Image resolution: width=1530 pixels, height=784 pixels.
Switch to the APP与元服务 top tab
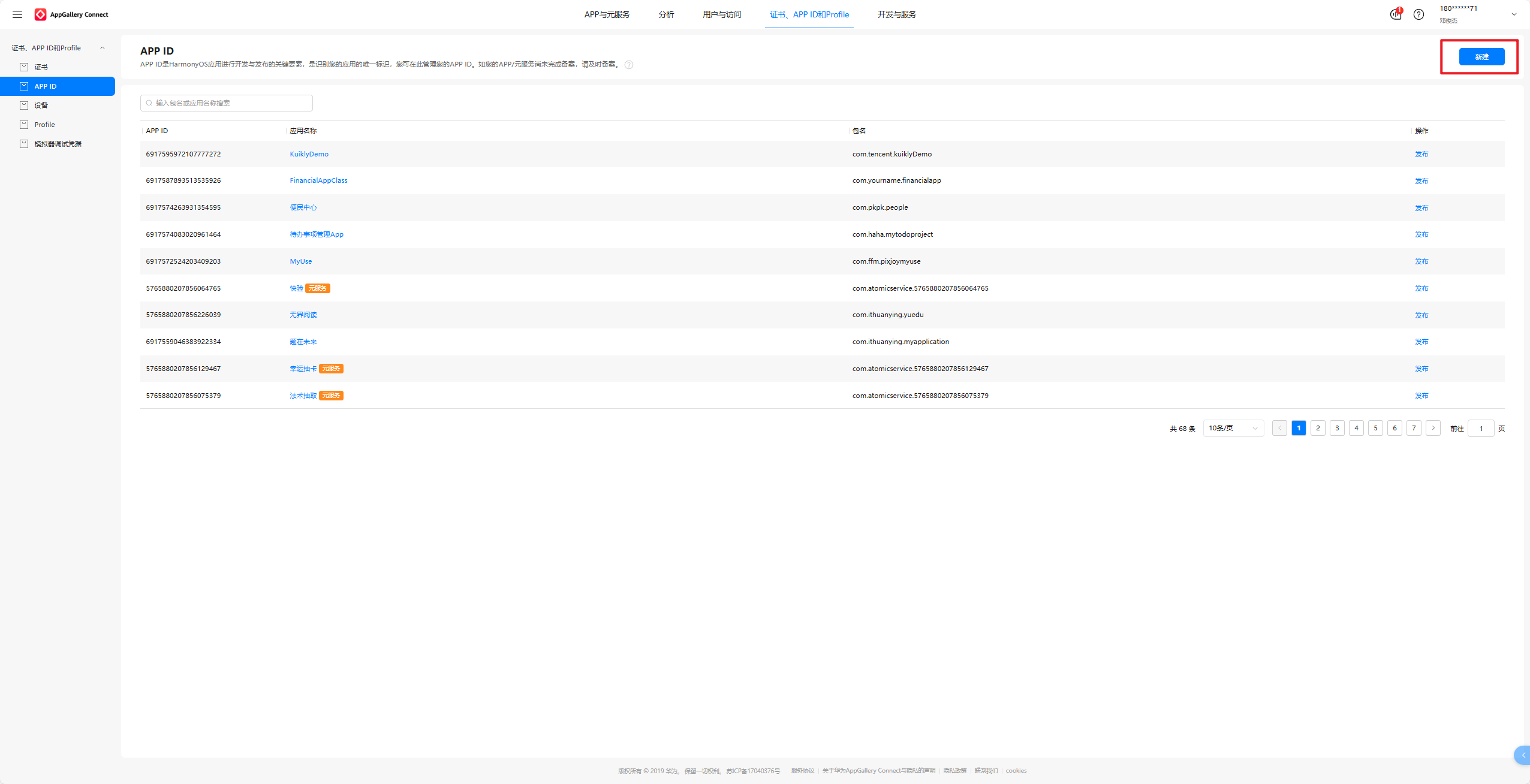coord(607,14)
